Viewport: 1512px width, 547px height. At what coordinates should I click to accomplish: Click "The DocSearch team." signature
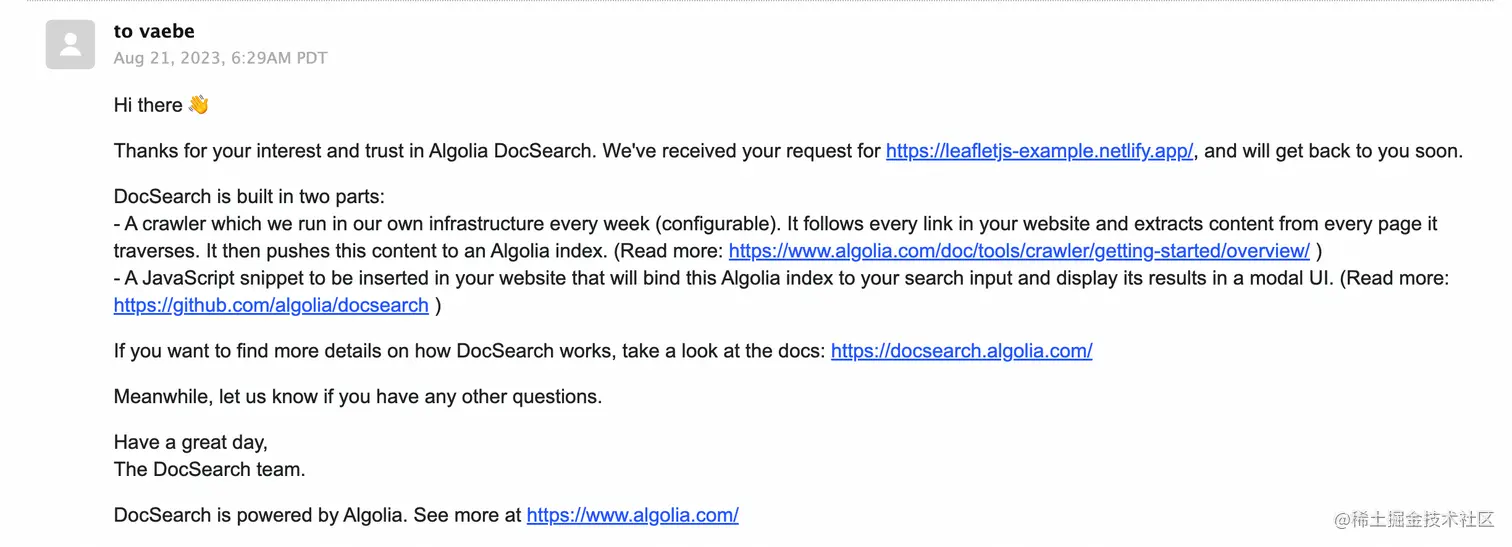tap(210, 469)
